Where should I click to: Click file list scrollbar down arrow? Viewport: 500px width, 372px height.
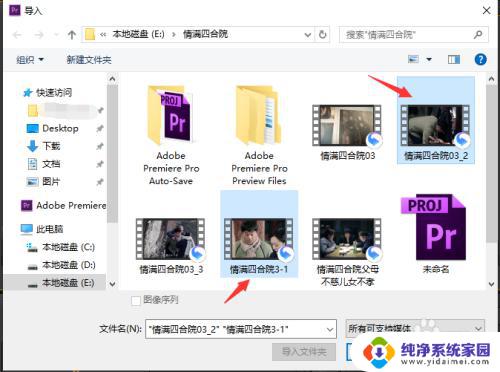coord(491,284)
